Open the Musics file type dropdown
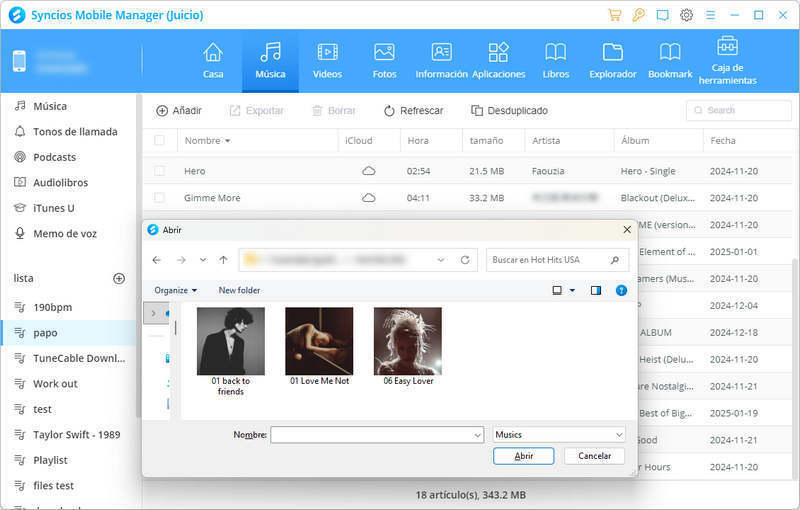This screenshot has height=510, width=800. pos(559,435)
